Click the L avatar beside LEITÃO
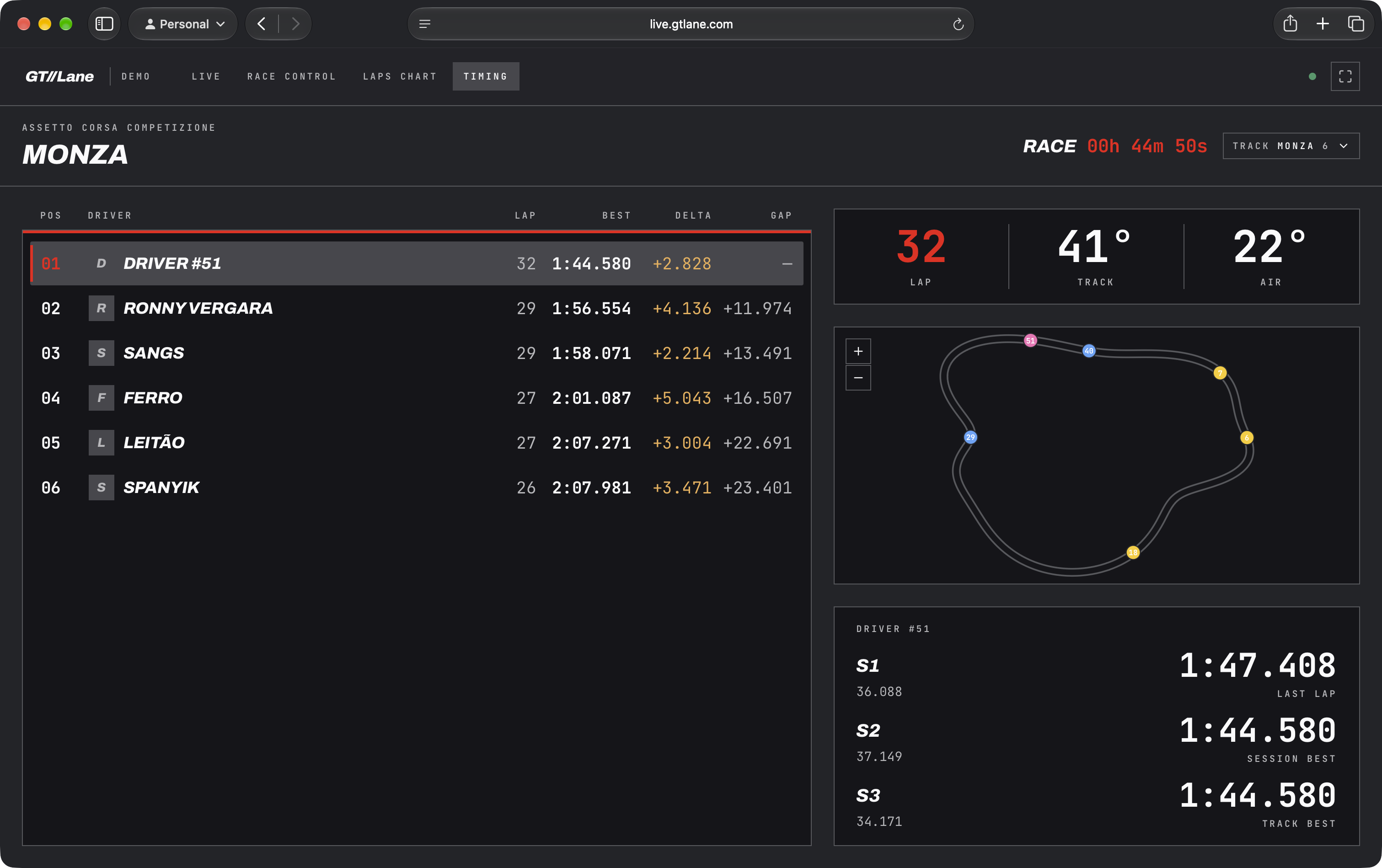Image resolution: width=1382 pixels, height=868 pixels. click(102, 443)
